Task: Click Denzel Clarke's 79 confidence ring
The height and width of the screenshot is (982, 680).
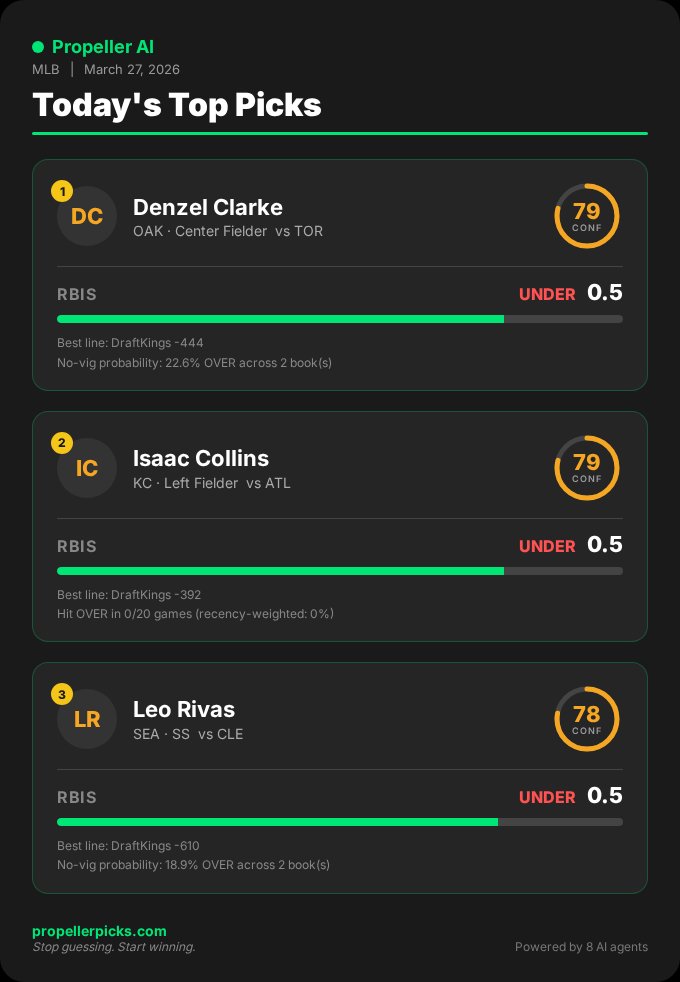Action: pos(586,216)
